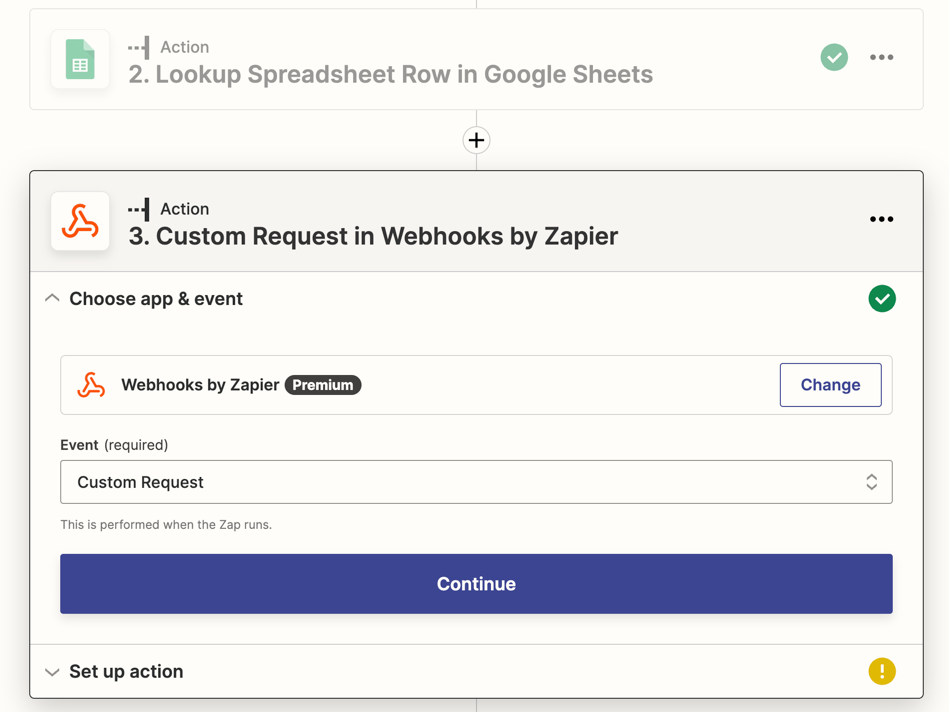Open step 2 Lookup Spreadsheet Row title
Viewport: 949px width, 712px height.
tap(390, 74)
